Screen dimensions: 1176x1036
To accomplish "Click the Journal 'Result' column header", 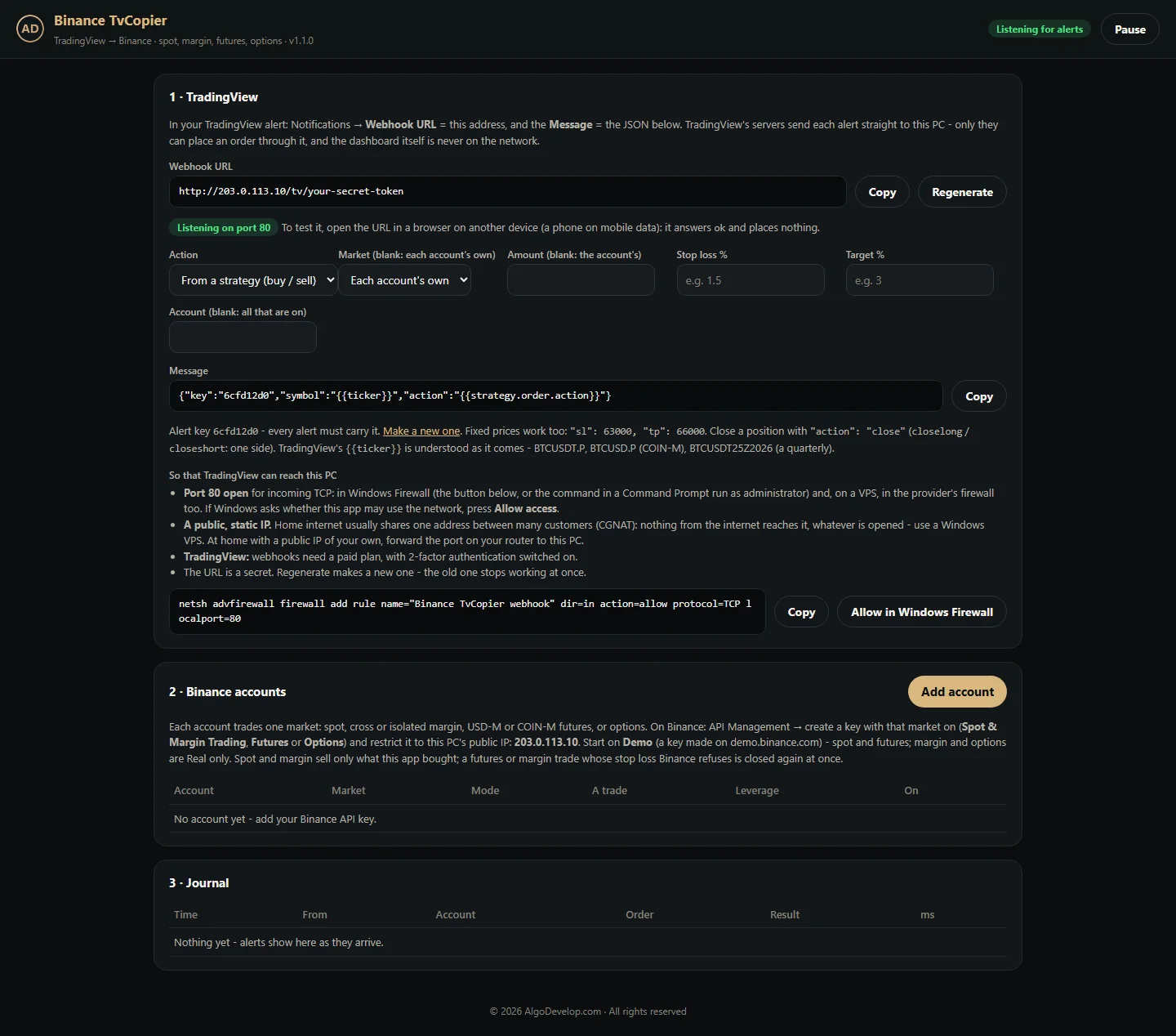I will click(x=785, y=915).
